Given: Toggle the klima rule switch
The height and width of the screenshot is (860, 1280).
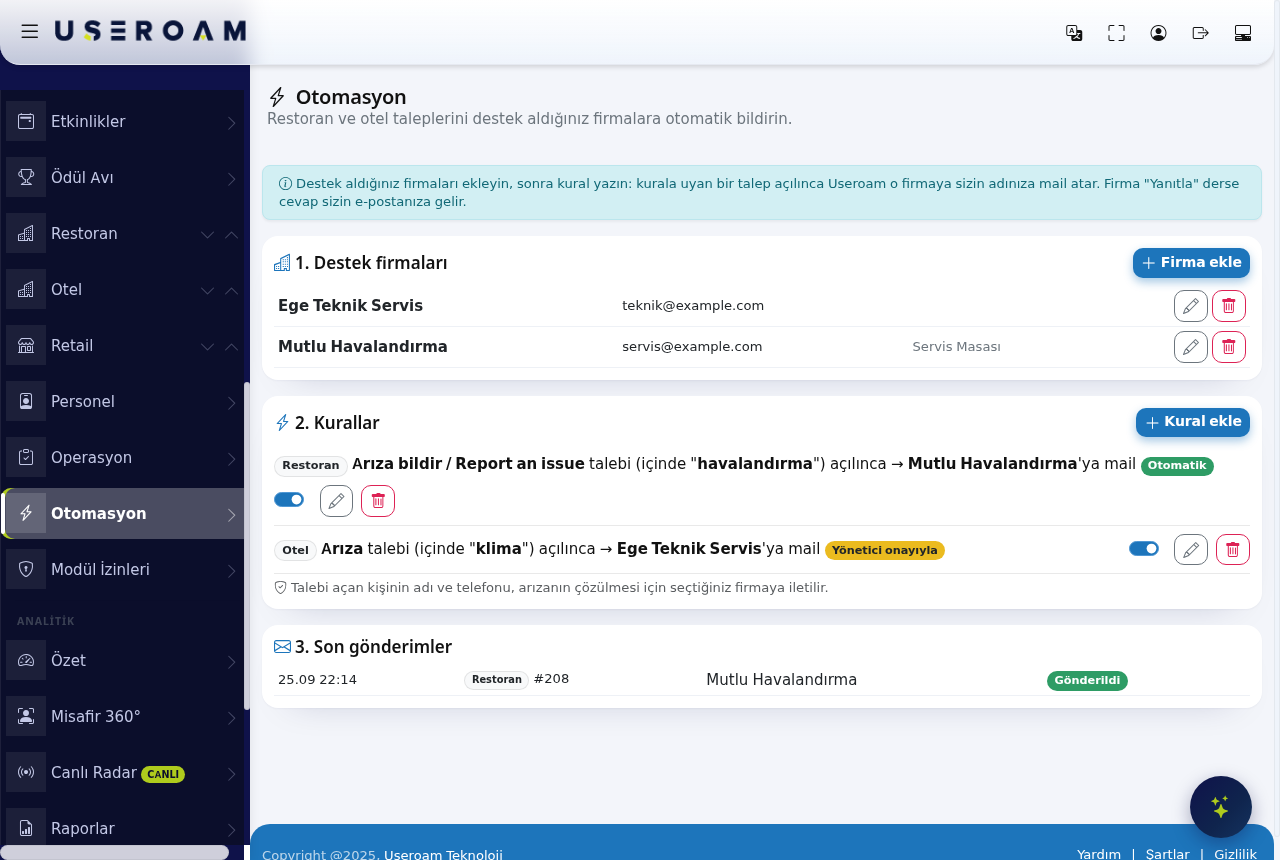Looking at the screenshot, I should point(1144,548).
